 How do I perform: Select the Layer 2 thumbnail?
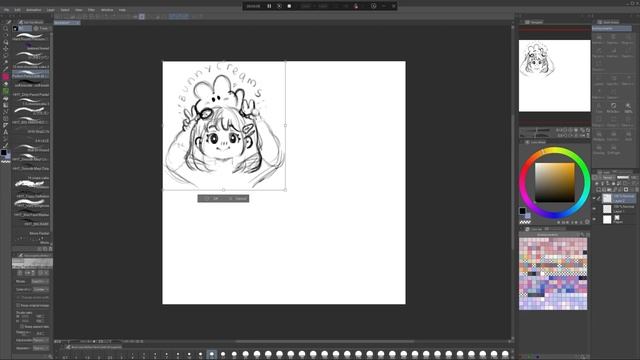point(607,198)
